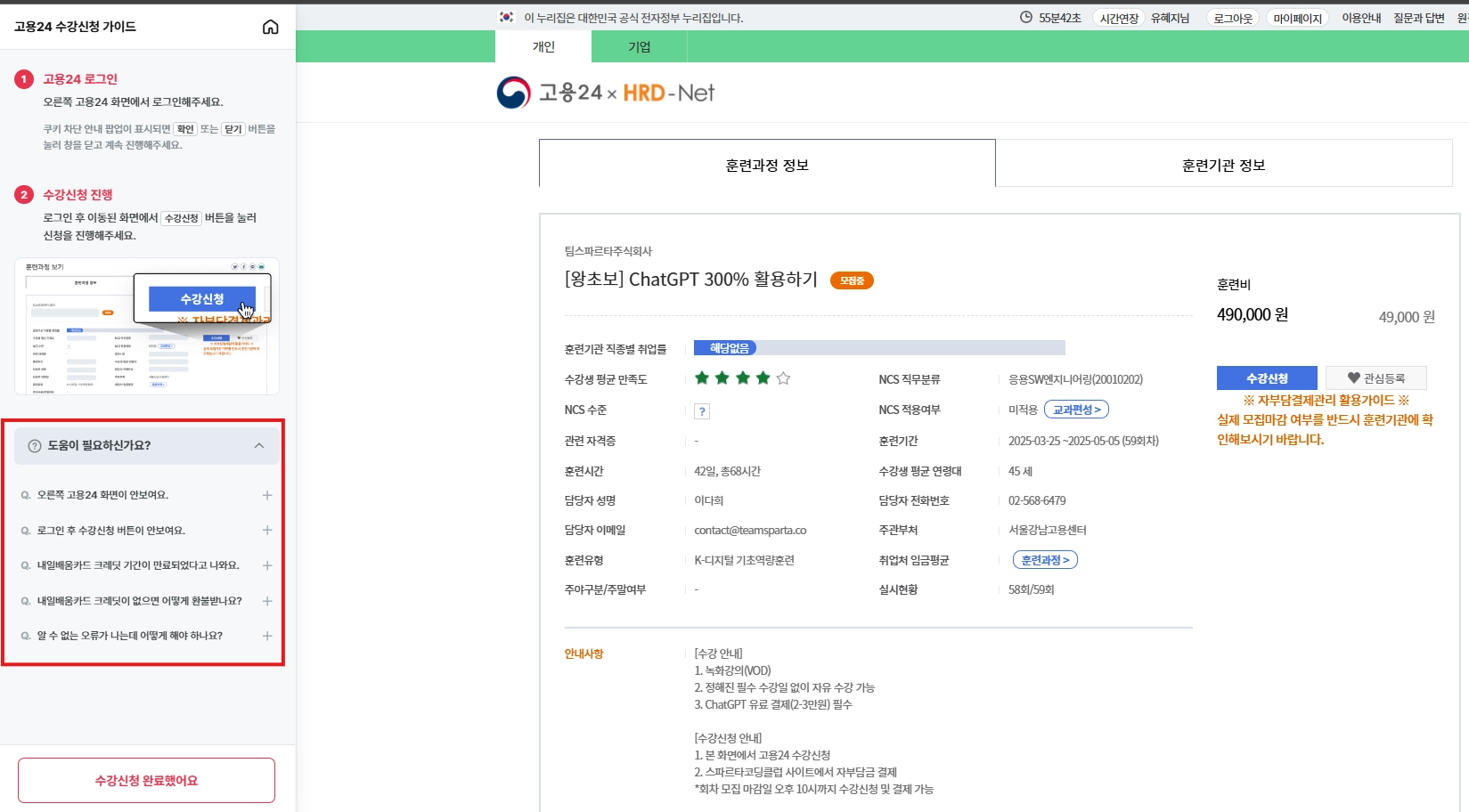Viewport: 1469px width, 812px height.
Task: Switch to the 기업 tab
Action: click(x=640, y=46)
